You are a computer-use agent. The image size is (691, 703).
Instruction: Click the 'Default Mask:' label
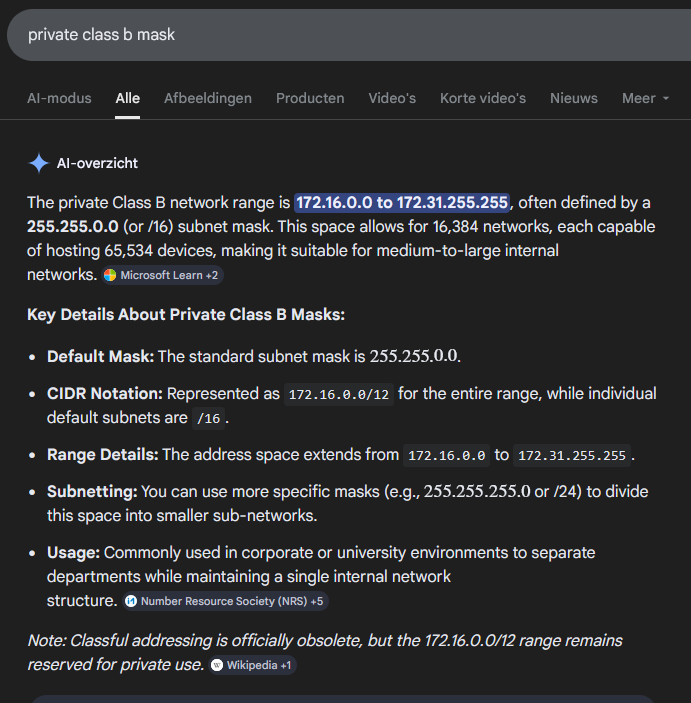point(100,356)
